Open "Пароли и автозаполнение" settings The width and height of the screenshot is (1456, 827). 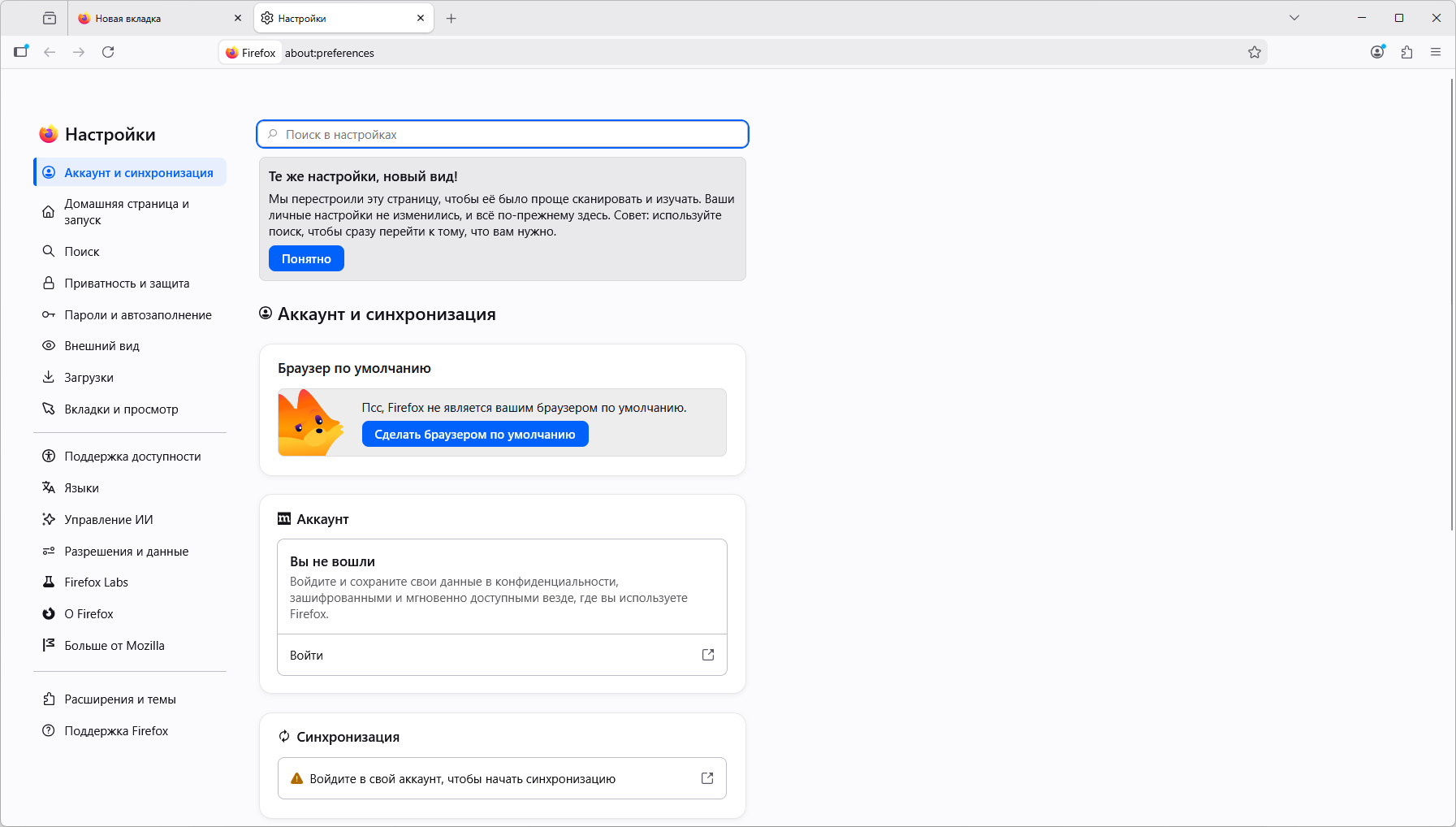click(x=130, y=315)
